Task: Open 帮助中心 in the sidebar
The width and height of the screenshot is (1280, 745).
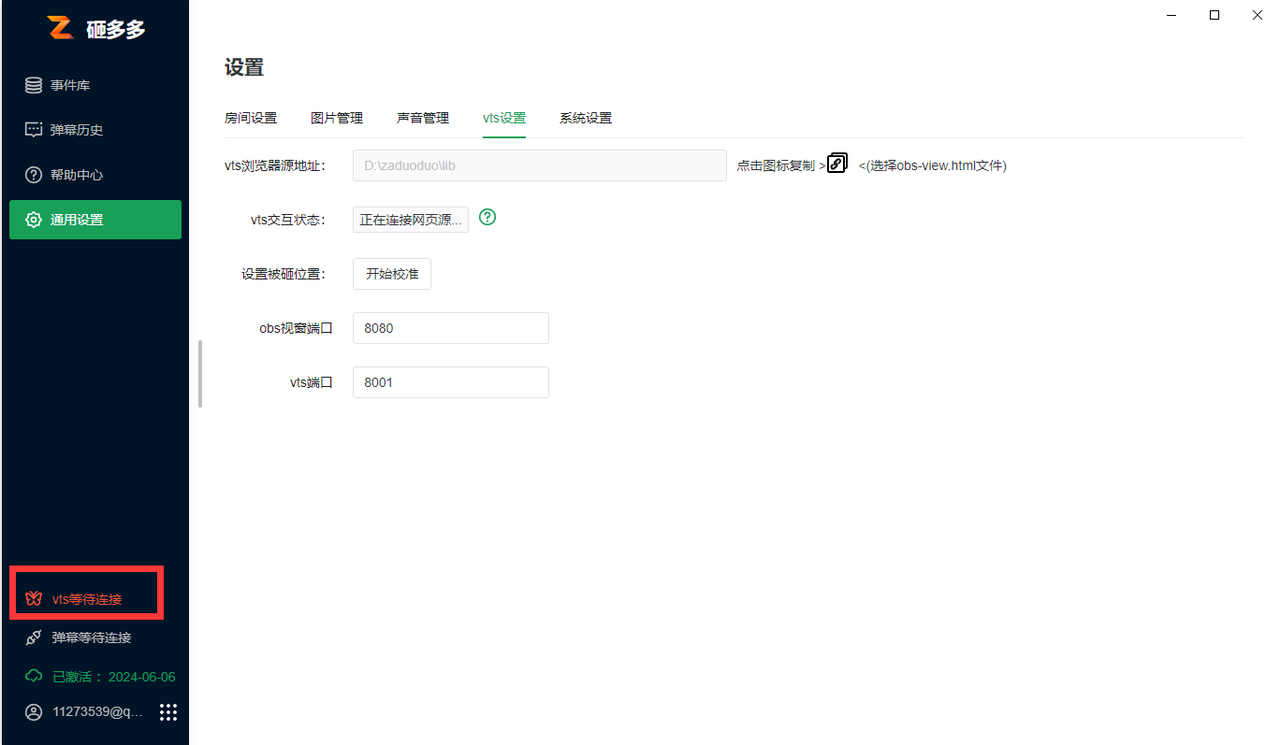Action: click(x=95, y=175)
